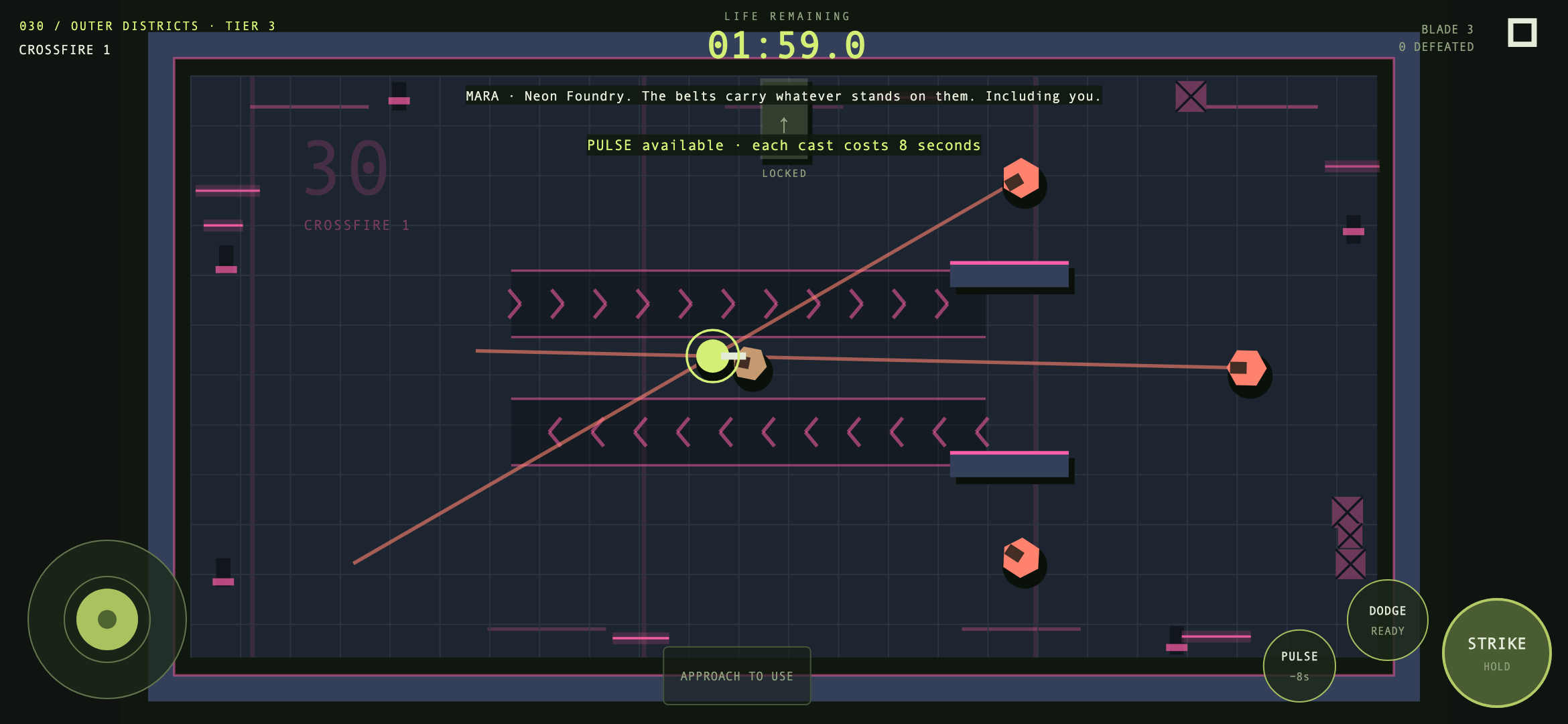Select the green player character circle
1568x724 pixels.
pos(712,356)
